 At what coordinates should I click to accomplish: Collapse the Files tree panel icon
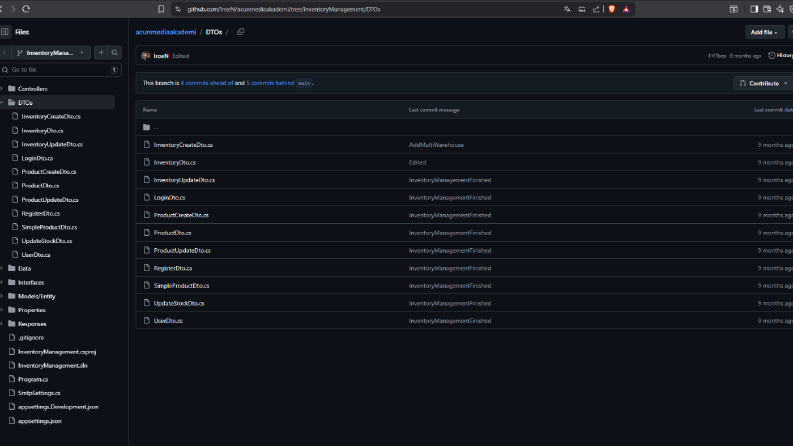pos(5,32)
